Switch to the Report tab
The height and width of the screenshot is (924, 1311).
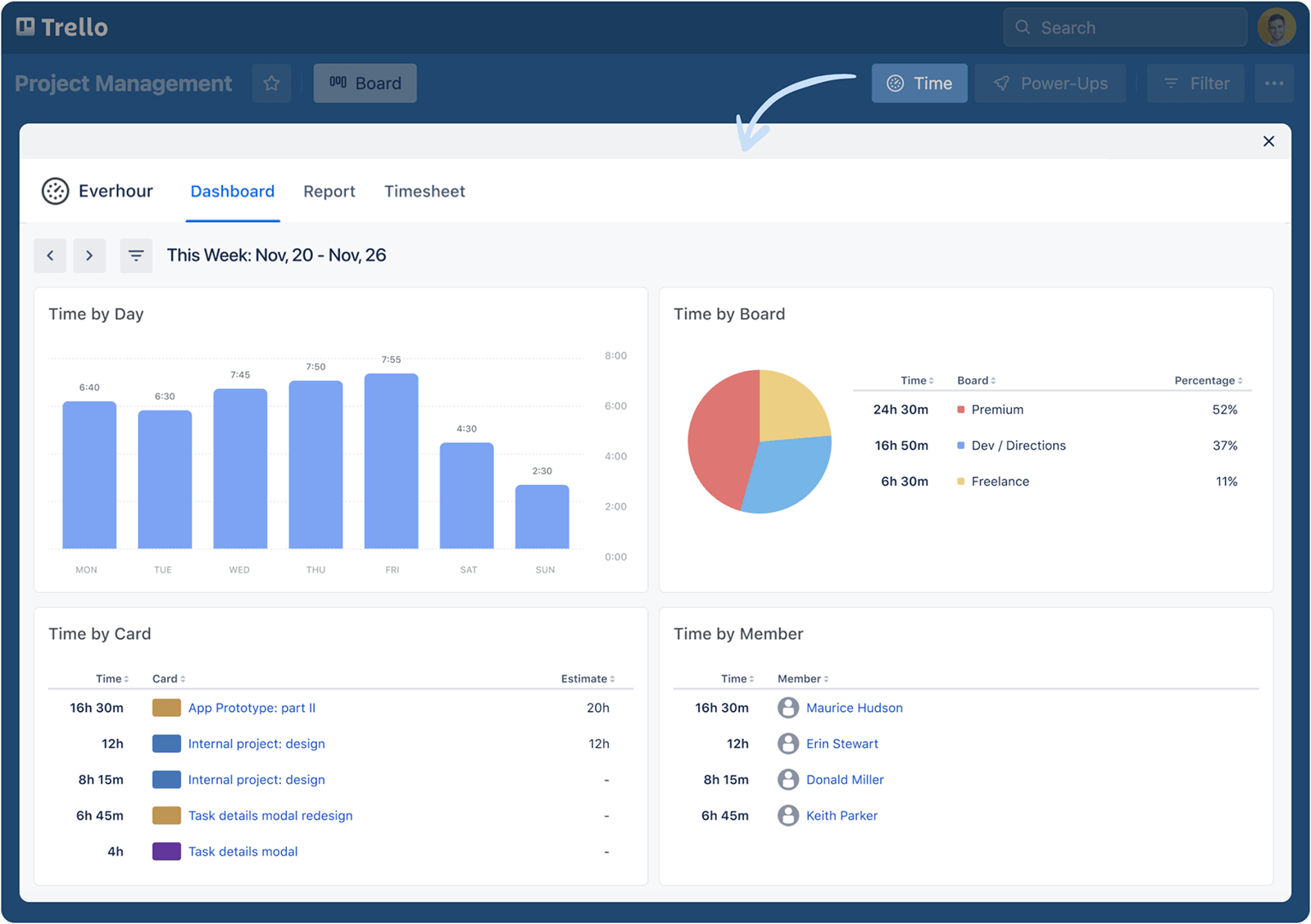[x=329, y=191]
